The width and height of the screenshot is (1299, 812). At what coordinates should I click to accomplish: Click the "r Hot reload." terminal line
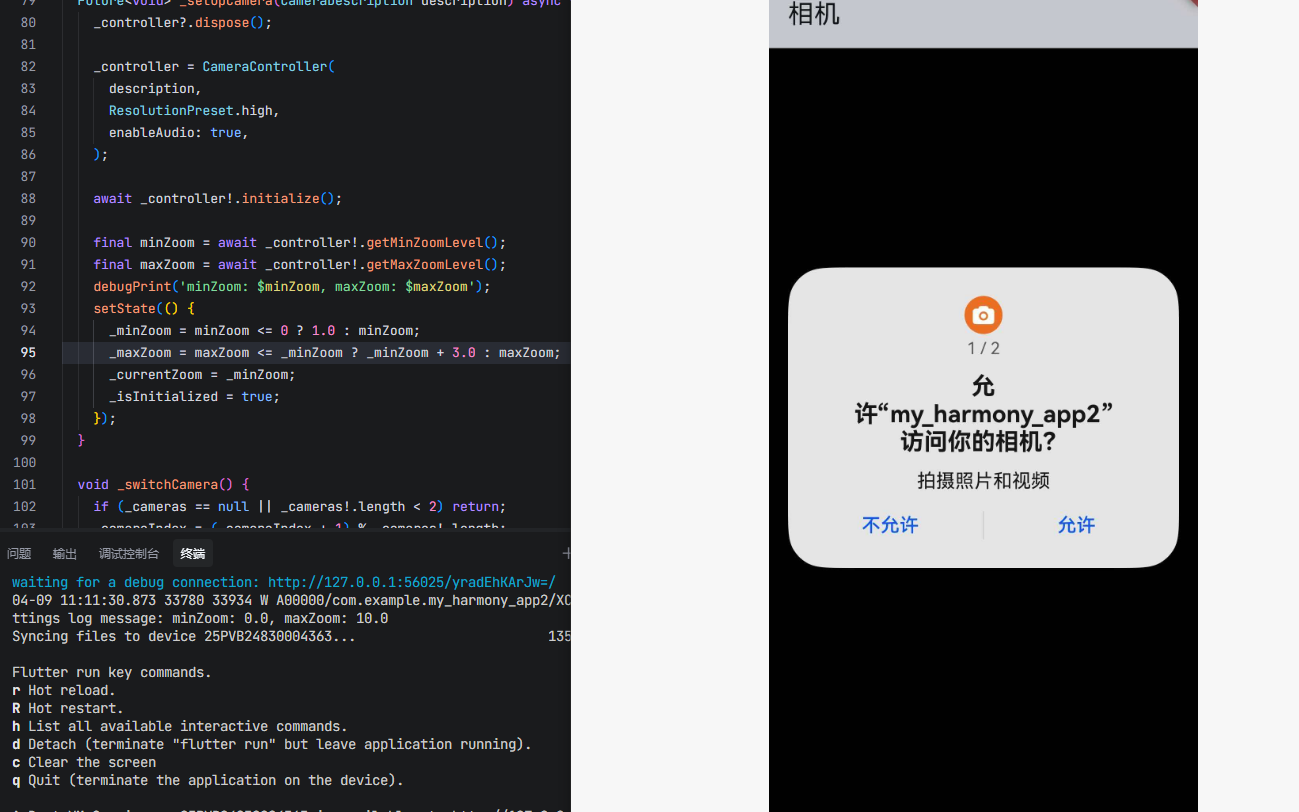64,690
